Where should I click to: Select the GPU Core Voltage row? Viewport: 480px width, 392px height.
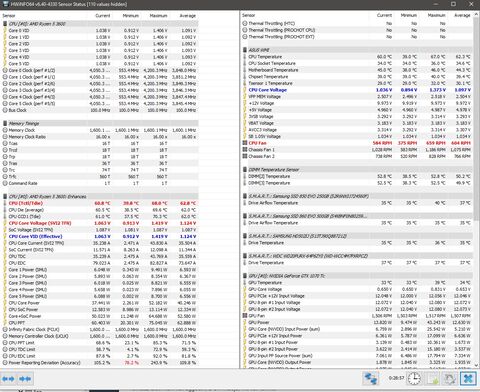click(x=357, y=289)
